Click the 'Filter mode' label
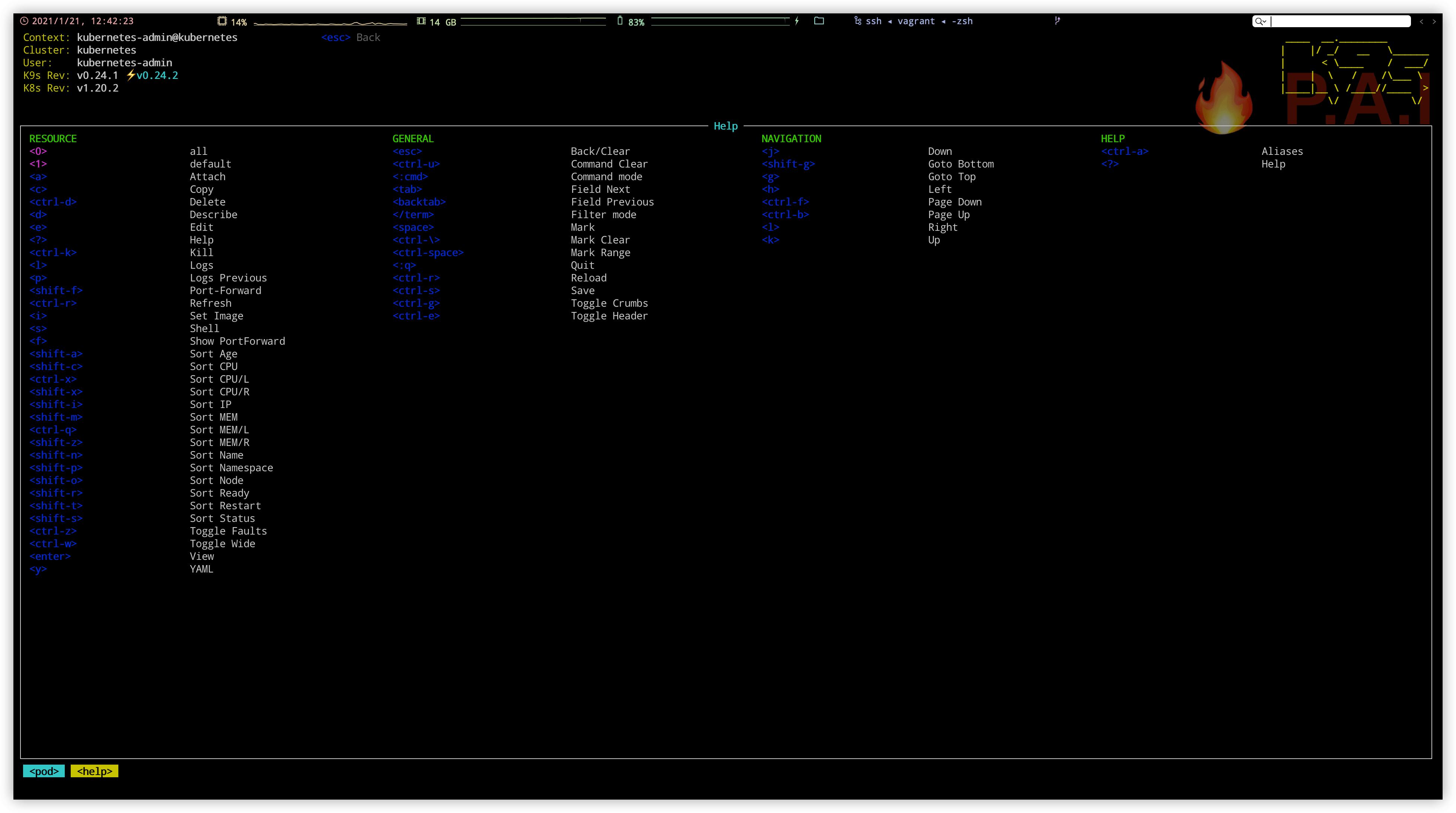The image size is (1456, 813). (604, 214)
